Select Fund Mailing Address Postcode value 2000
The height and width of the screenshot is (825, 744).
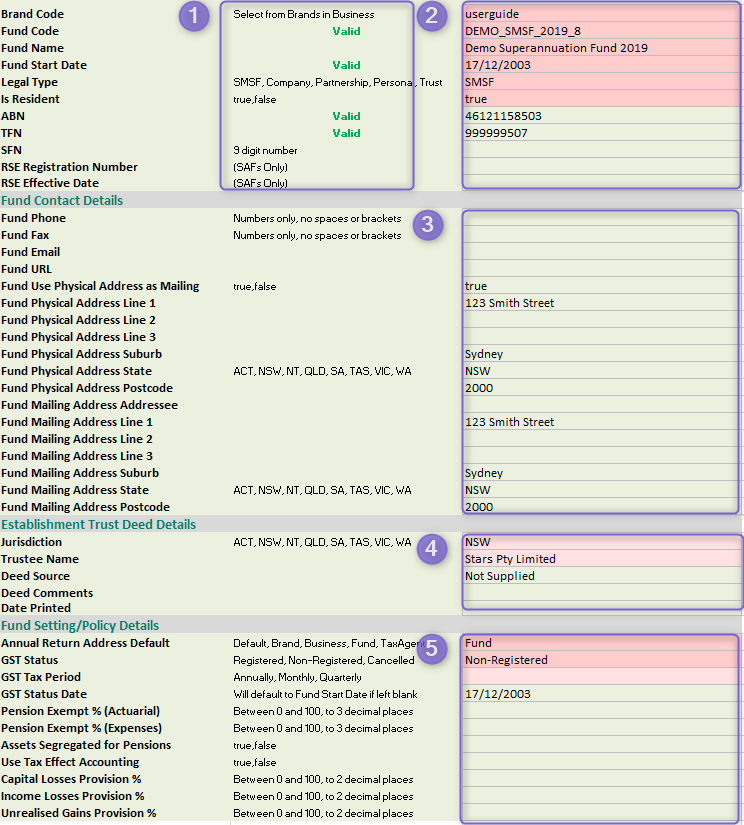[601, 506]
